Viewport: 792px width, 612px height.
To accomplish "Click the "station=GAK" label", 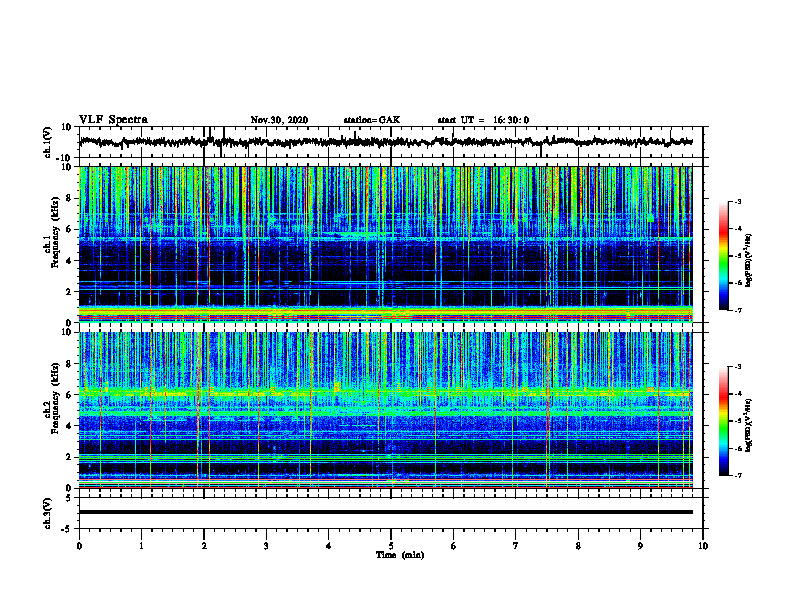I will click(x=372, y=120).
